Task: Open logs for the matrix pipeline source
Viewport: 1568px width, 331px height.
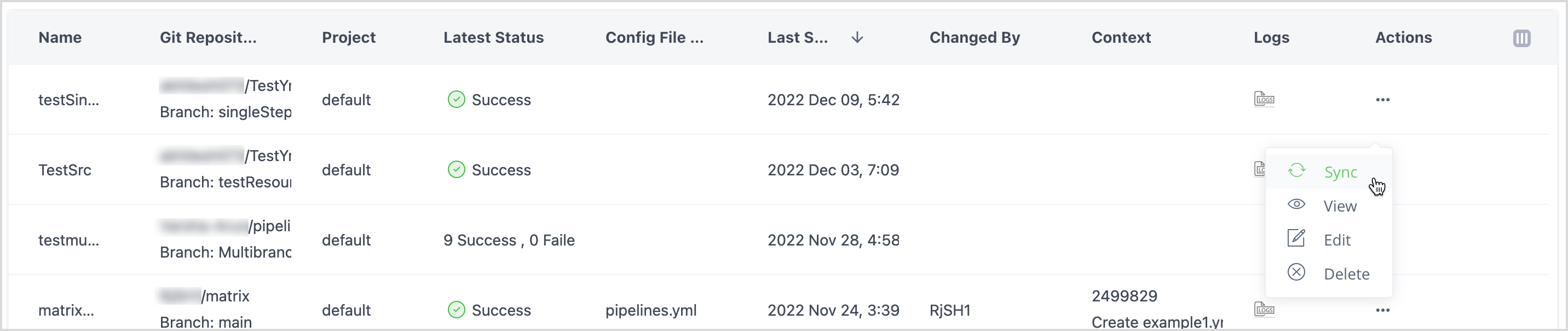Action: click(x=1264, y=310)
